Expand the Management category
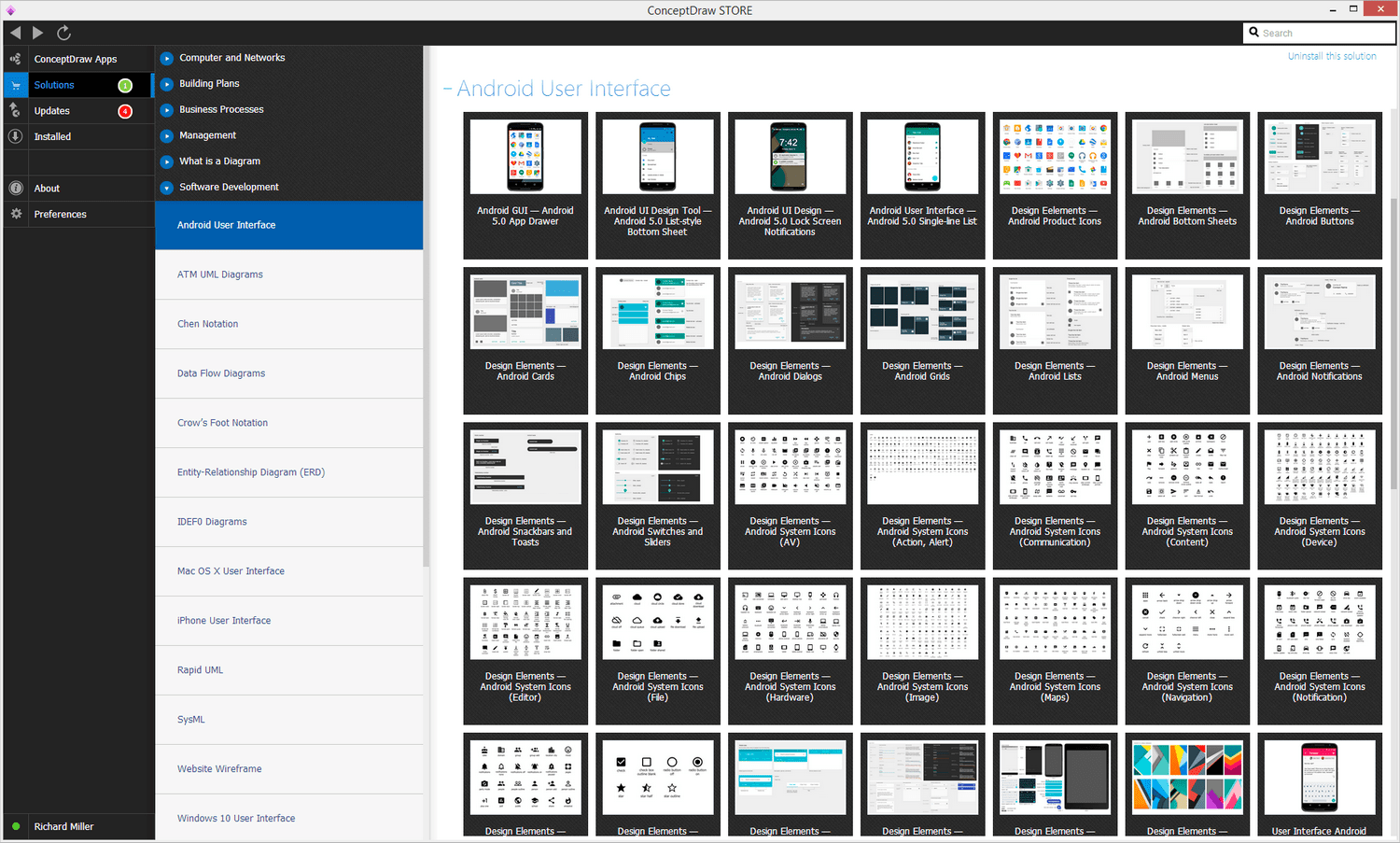This screenshot has width=1400, height=843. (167, 135)
